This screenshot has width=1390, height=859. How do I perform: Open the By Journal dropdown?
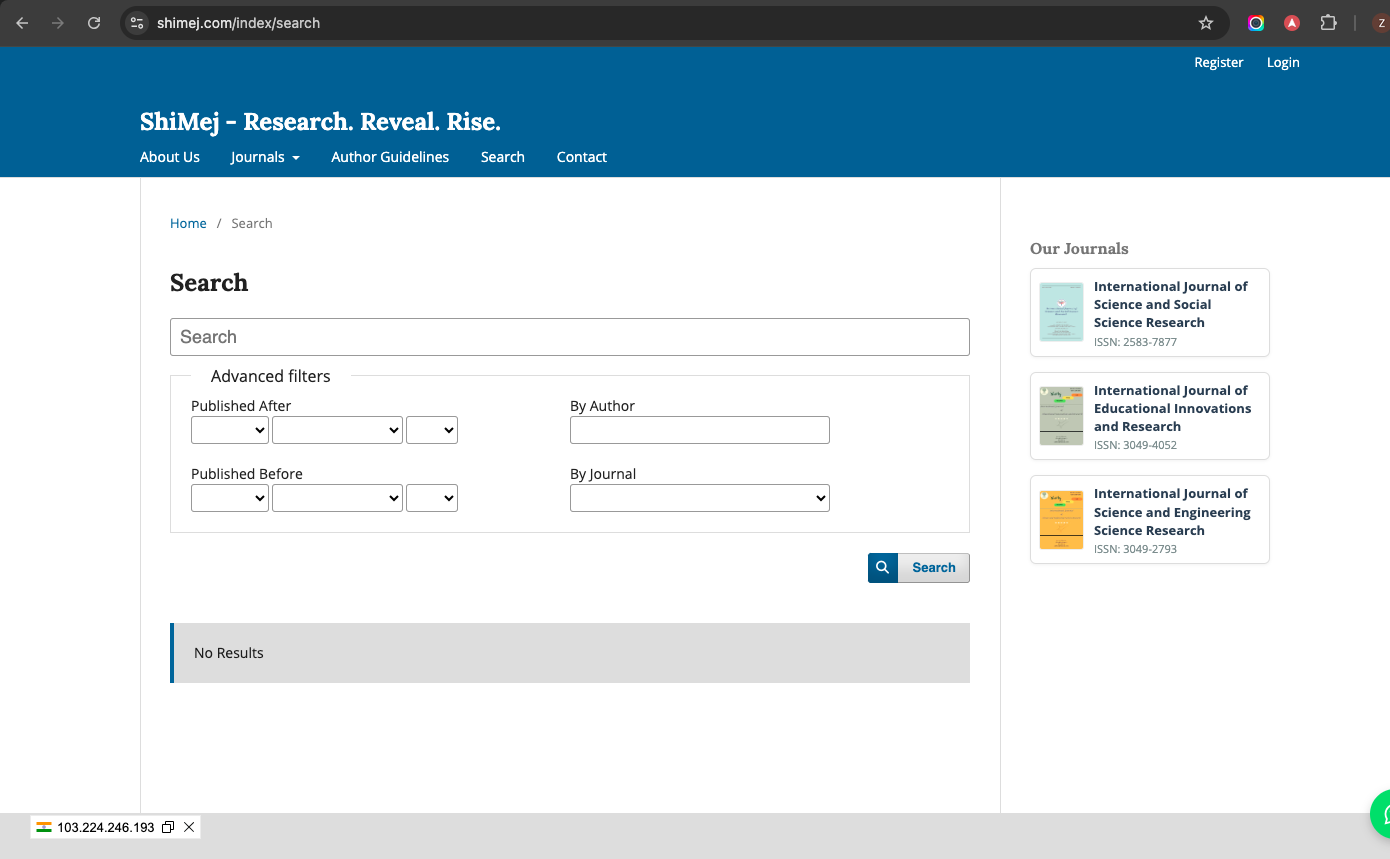(699, 498)
